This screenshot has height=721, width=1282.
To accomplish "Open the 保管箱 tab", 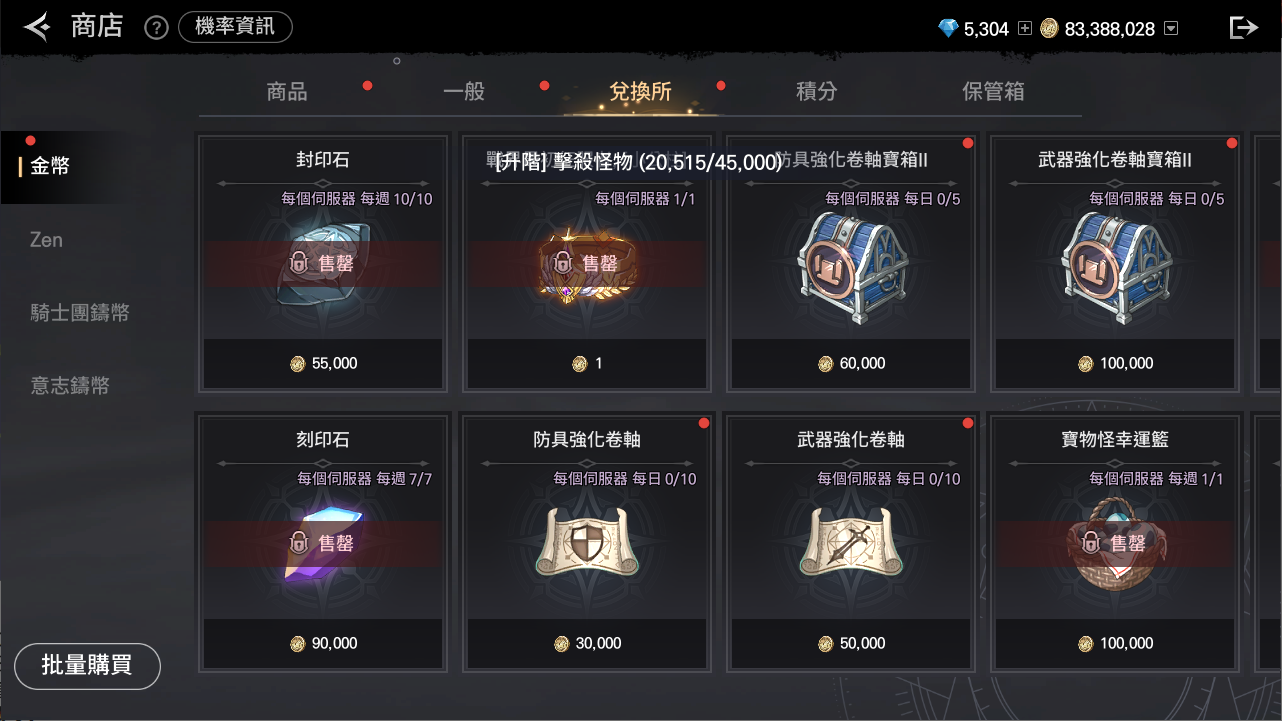I will [x=993, y=92].
